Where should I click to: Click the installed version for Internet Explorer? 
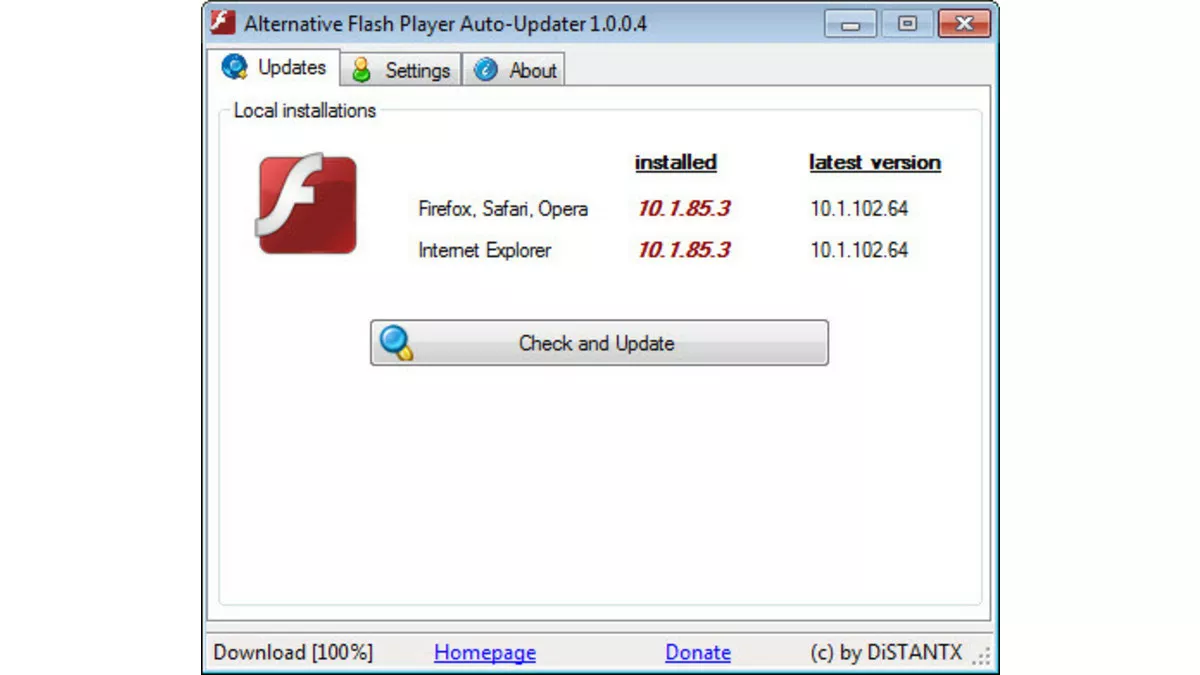click(683, 249)
